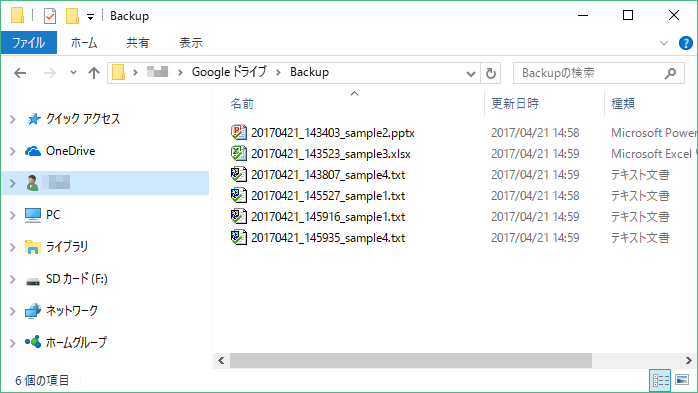The width and height of the screenshot is (698, 393).
Task: Click Backup in the address path
Action: 309,72
